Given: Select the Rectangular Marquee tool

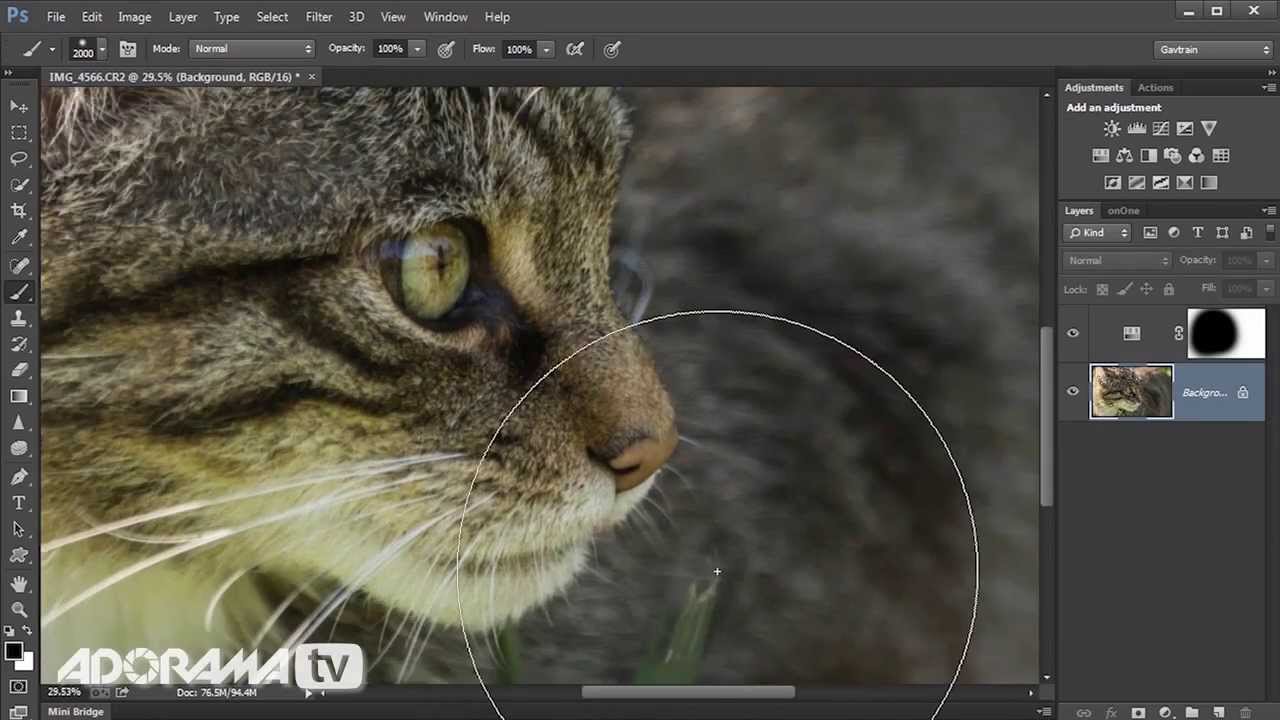Looking at the screenshot, I should pos(19,132).
